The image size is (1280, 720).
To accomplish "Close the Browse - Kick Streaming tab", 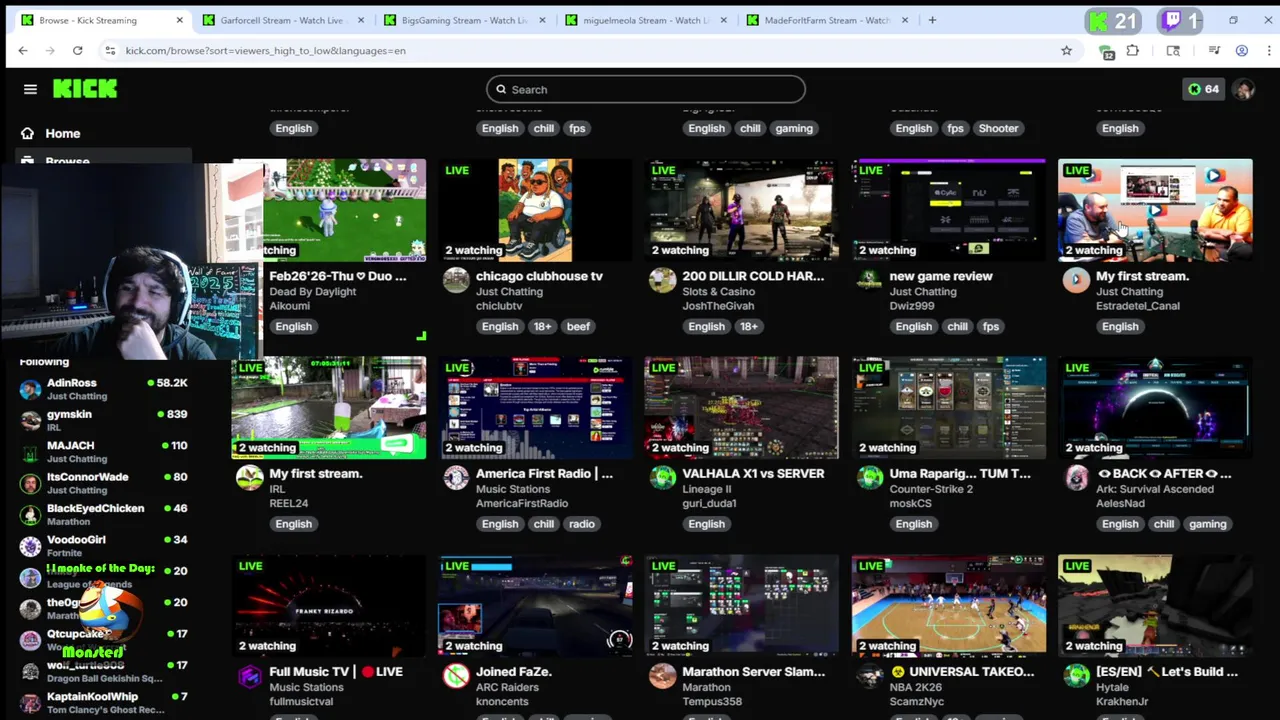I will coord(180,20).
